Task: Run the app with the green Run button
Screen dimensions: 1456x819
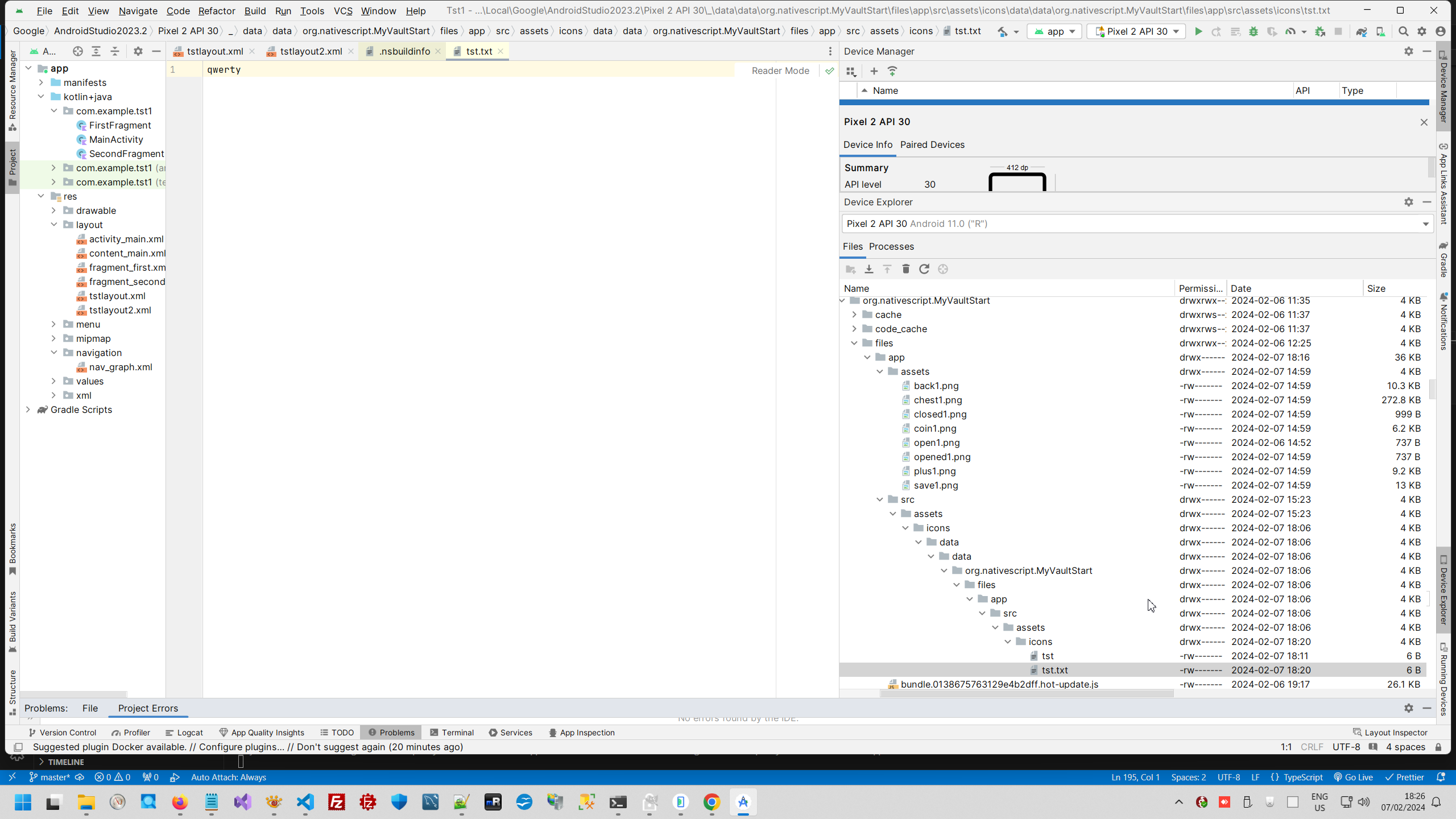Action: click(x=1198, y=31)
